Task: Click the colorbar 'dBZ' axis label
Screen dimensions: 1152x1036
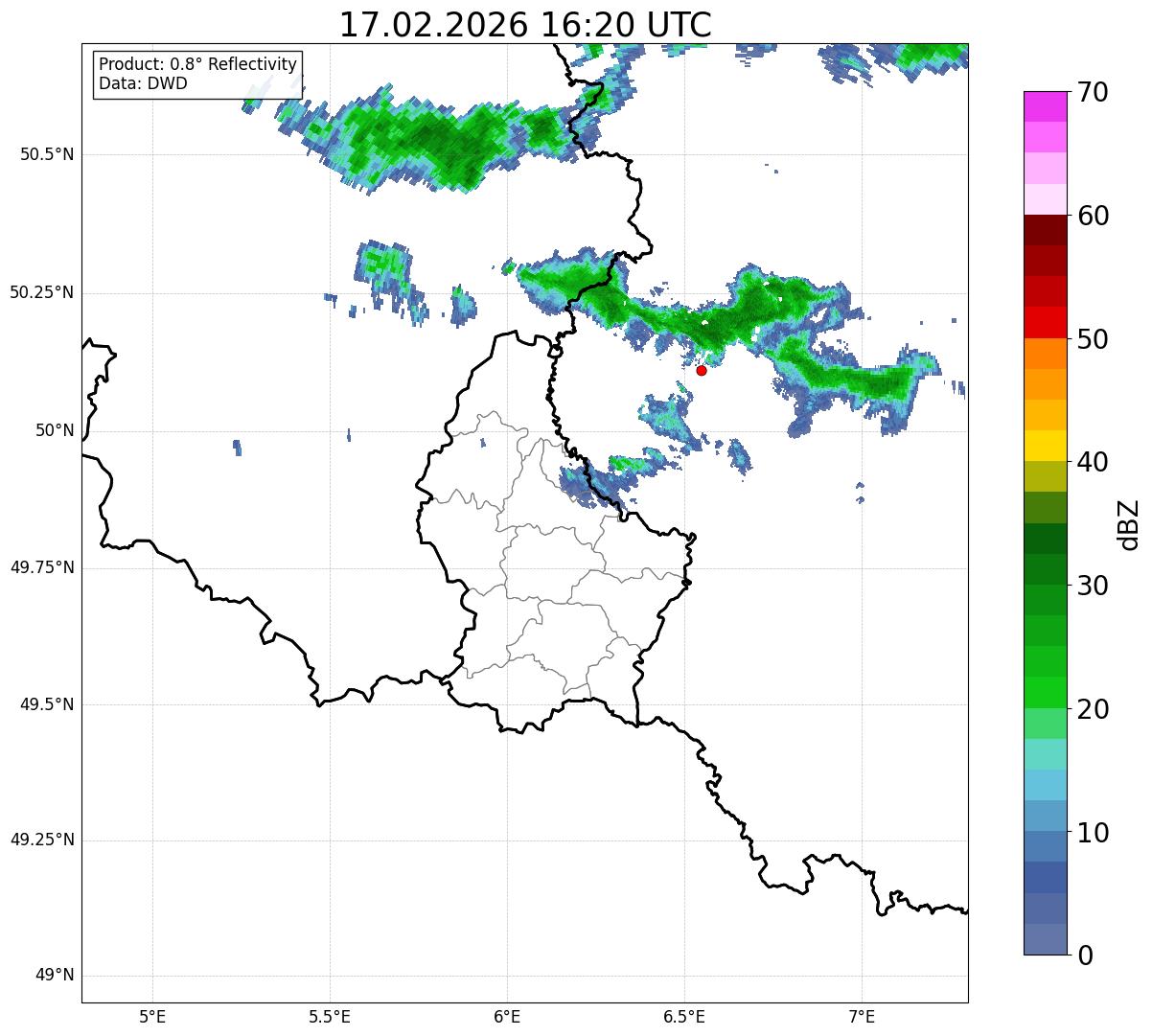Action: (x=1129, y=523)
